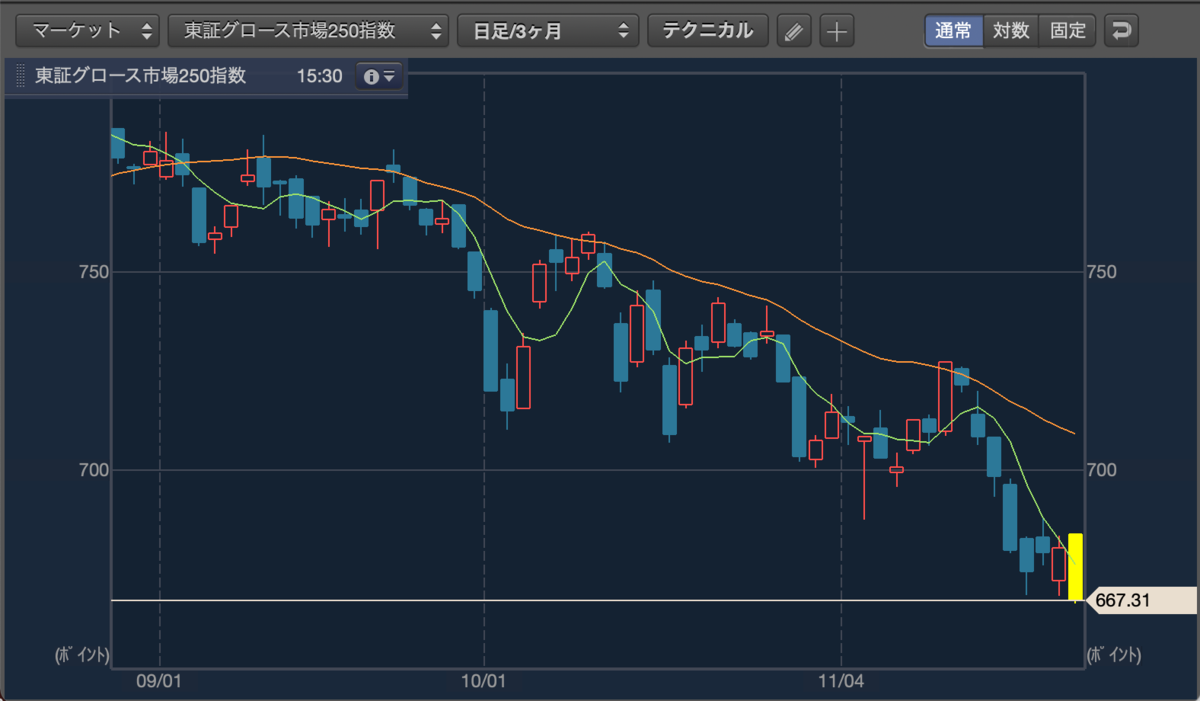Change the 日足/3ヶ月 period dropdown
Image resolution: width=1200 pixels, height=701 pixels.
click(548, 30)
